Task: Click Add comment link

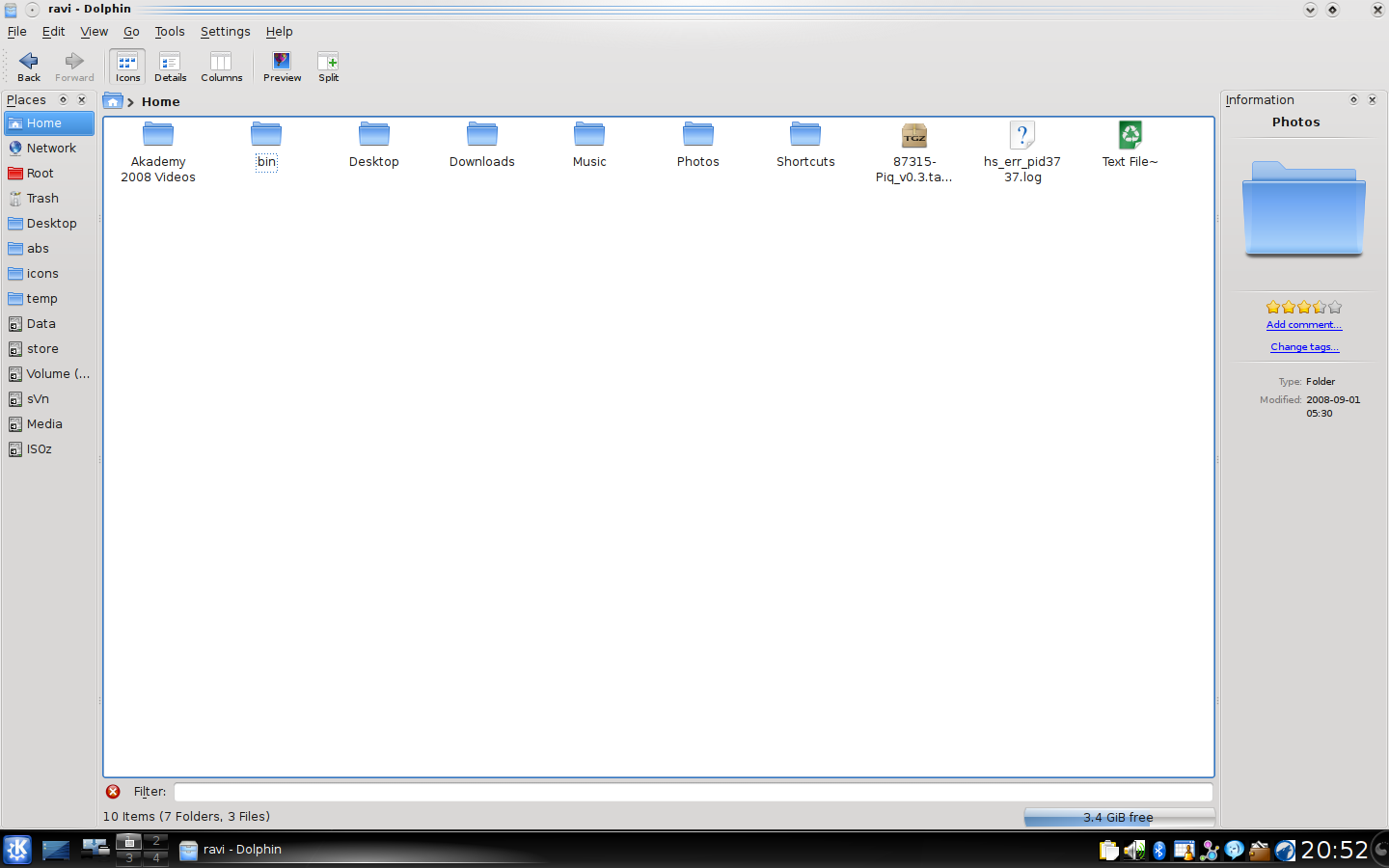Action: click(x=1303, y=325)
